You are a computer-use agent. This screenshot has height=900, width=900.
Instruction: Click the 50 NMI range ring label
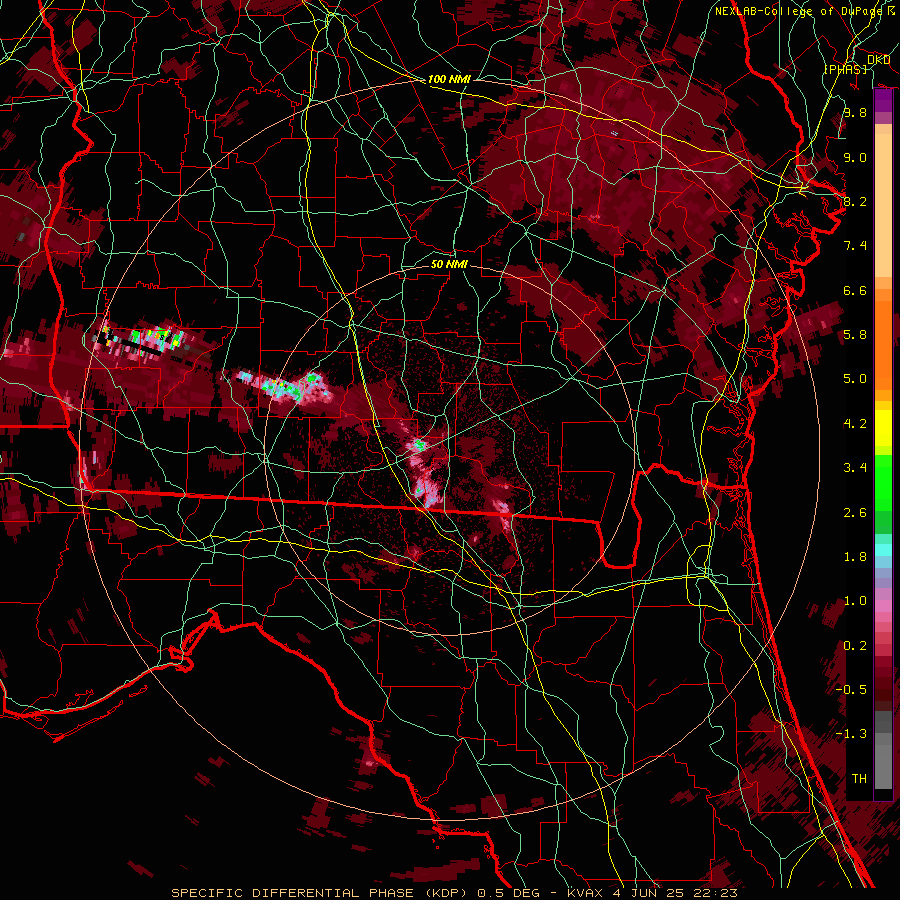(x=449, y=264)
